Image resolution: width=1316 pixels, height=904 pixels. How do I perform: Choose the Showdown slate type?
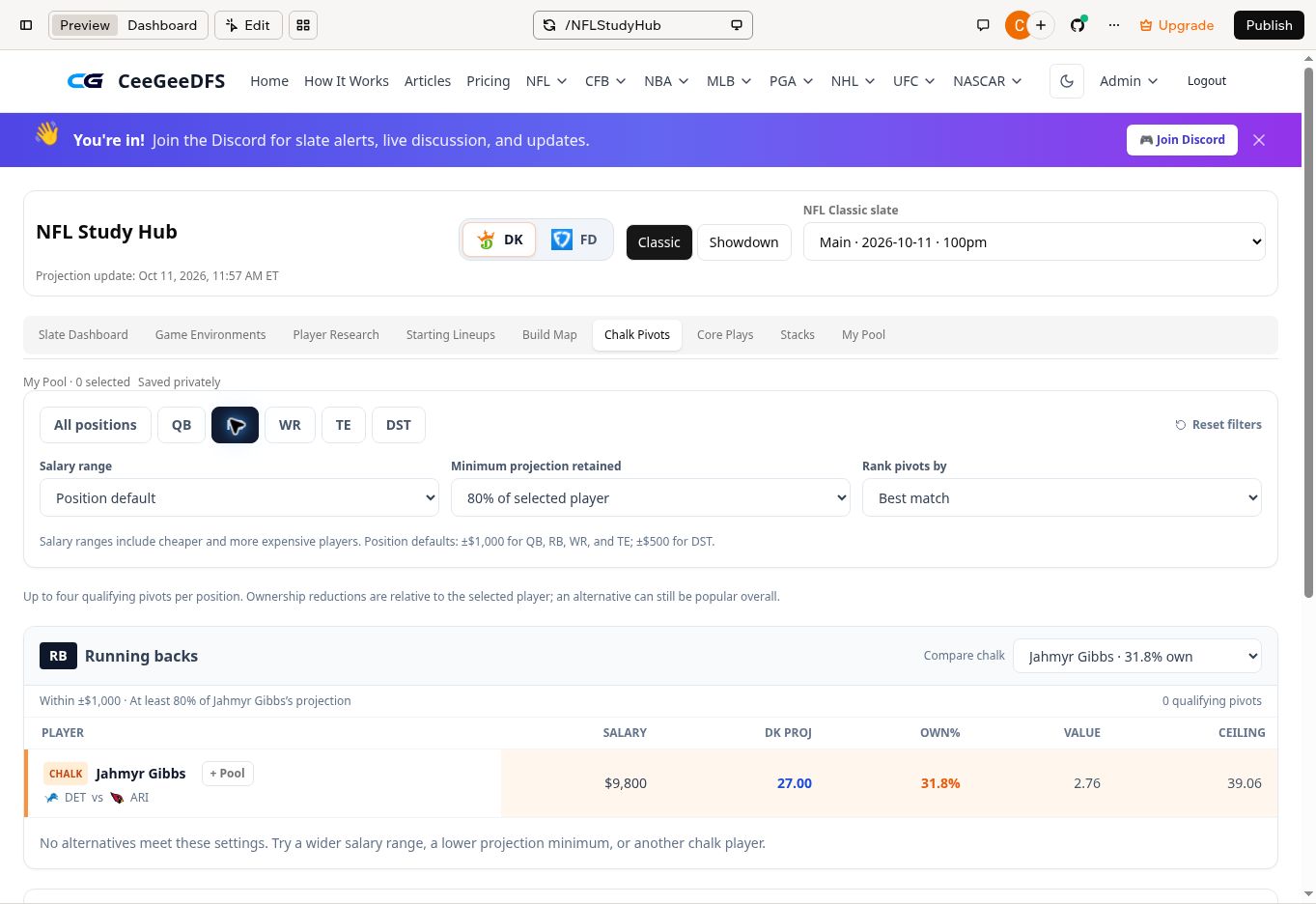743,242
